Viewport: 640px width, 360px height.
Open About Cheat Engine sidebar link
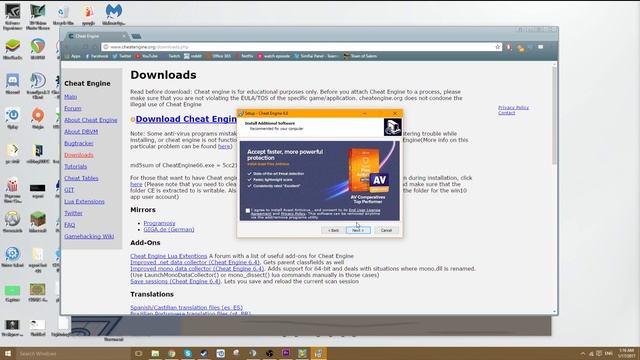click(91, 120)
